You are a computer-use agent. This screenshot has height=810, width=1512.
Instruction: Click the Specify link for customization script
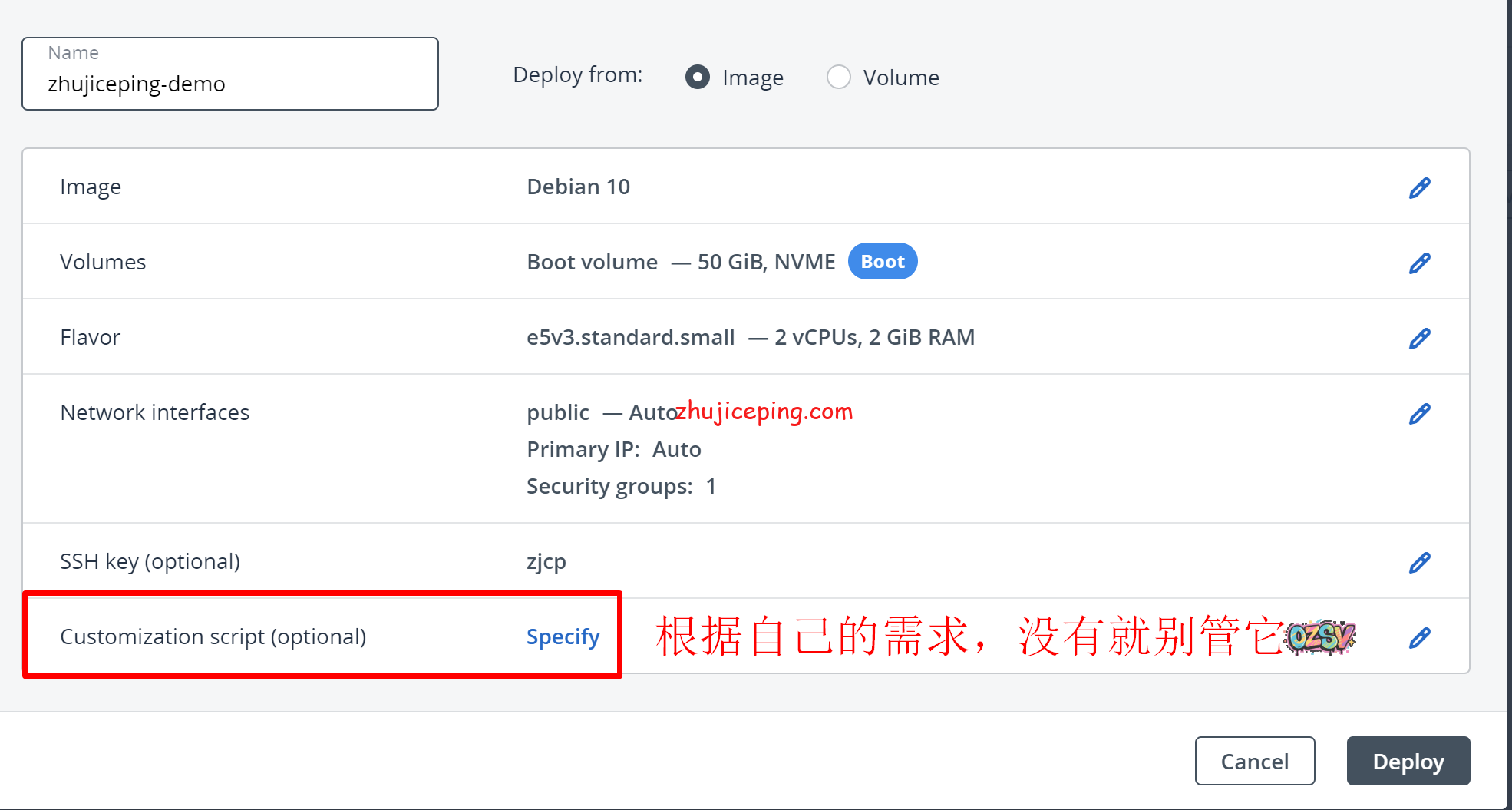point(563,636)
